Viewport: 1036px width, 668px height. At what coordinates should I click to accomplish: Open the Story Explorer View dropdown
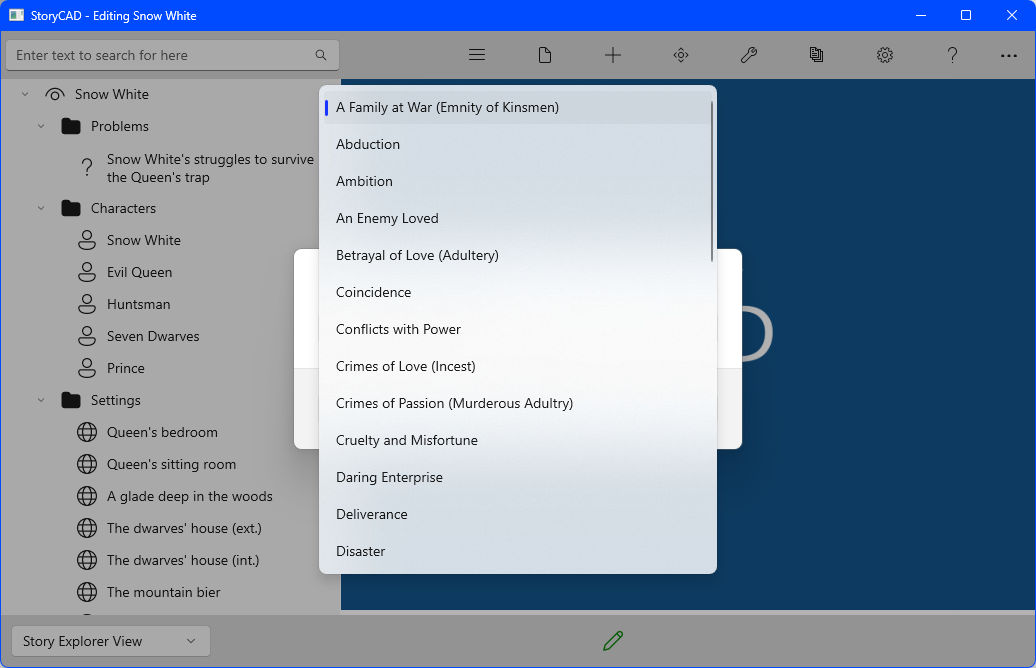[110, 641]
